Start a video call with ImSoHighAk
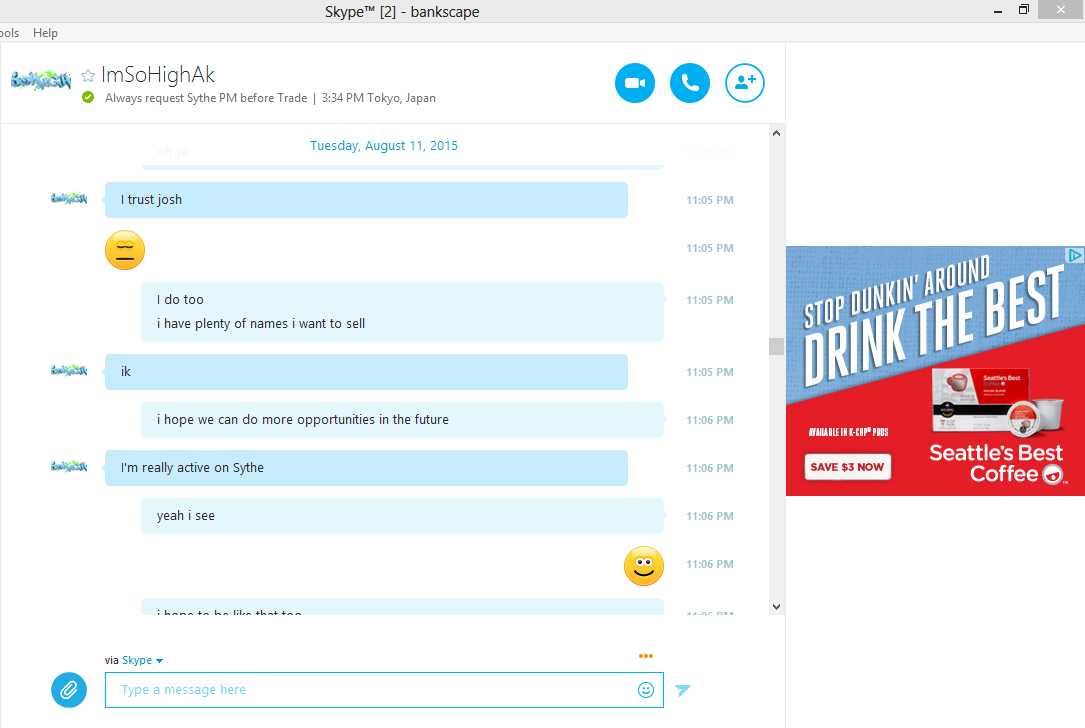This screenshot has width=1085, height=728. (635, 83)
